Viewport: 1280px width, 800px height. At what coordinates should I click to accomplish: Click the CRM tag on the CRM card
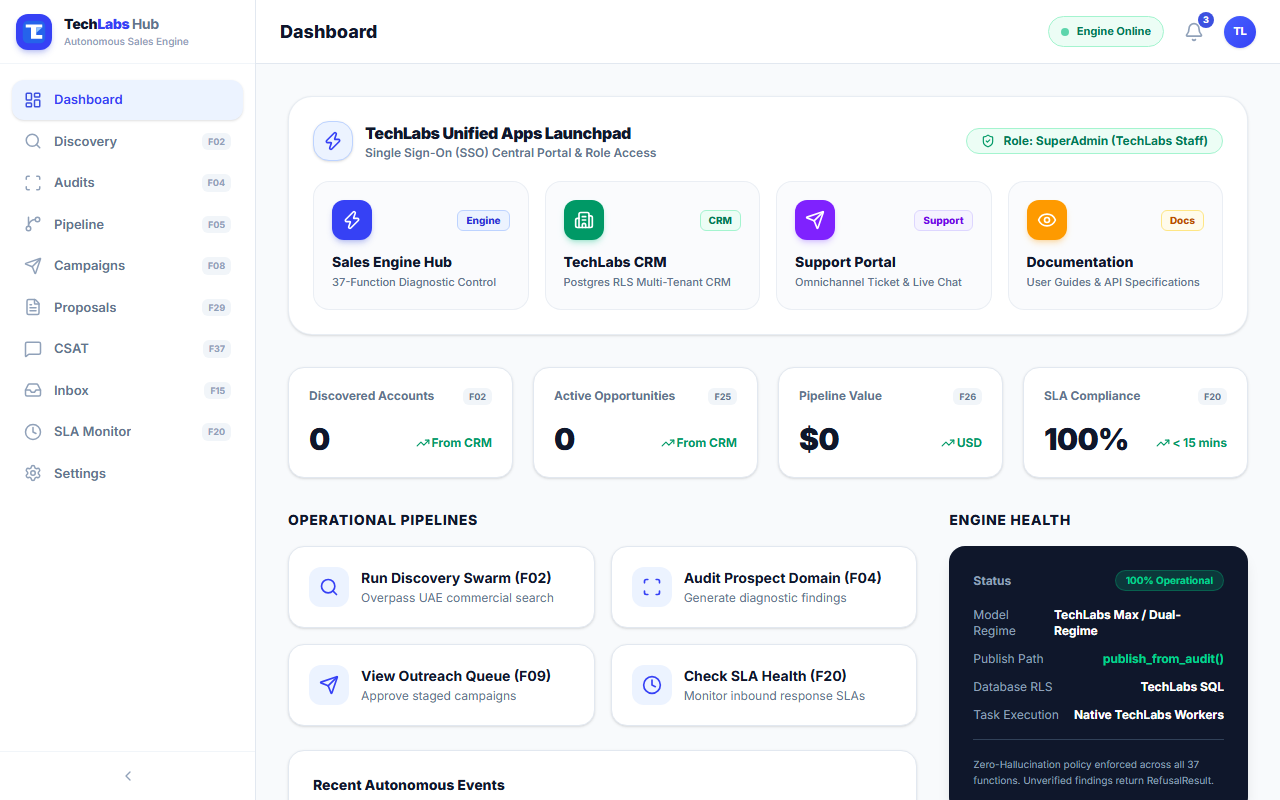tap(720, 220)
